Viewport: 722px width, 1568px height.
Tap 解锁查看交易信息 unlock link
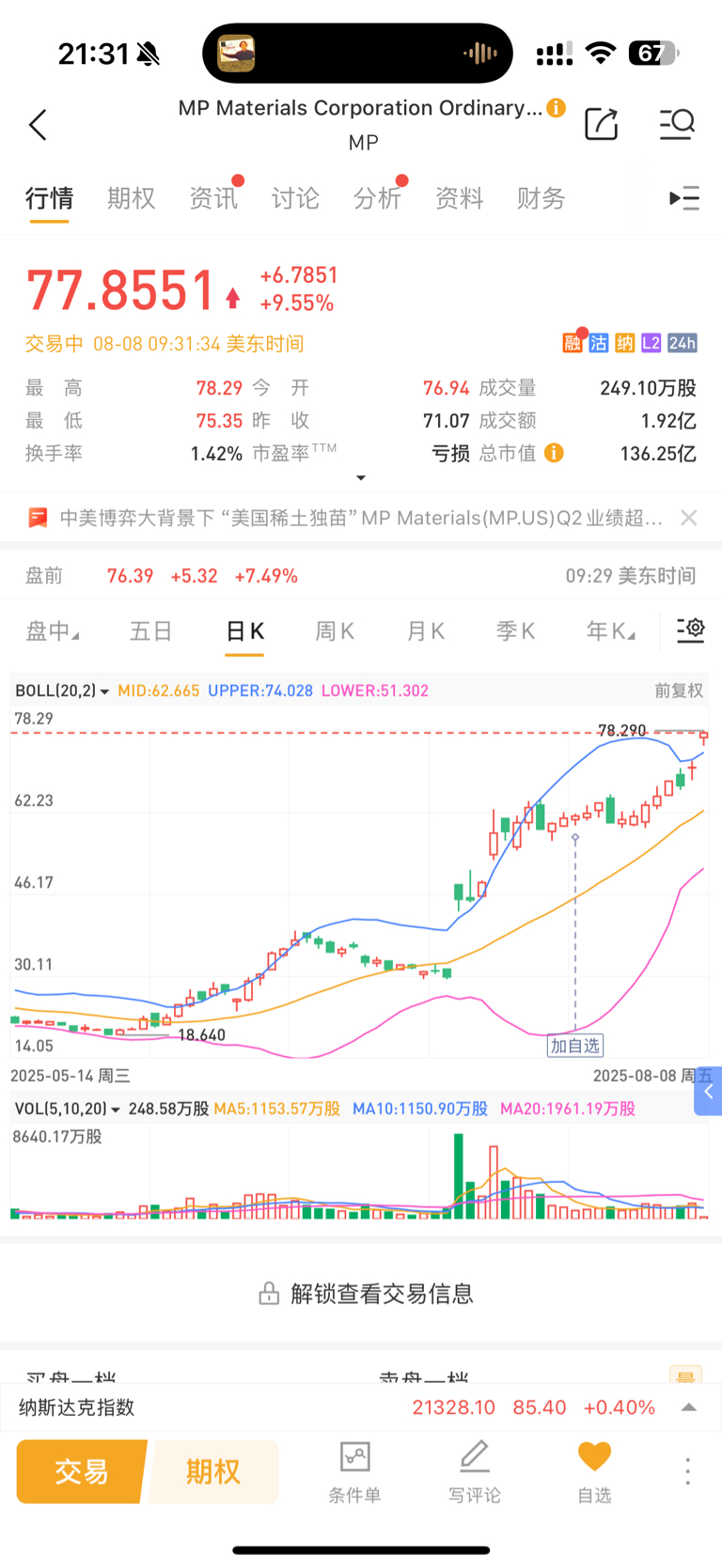[x=382, y=1294]
